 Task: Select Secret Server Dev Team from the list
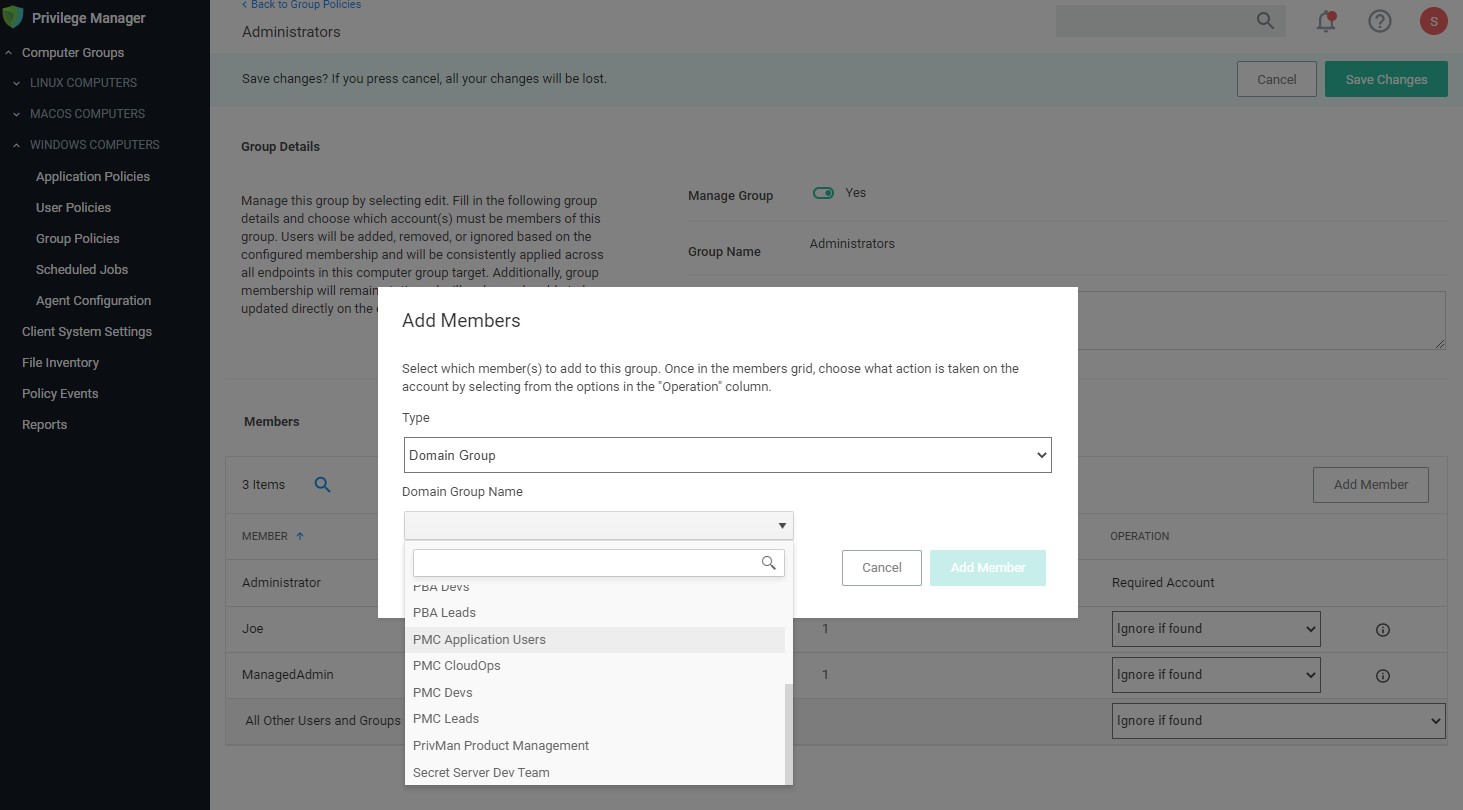[595, 773]
